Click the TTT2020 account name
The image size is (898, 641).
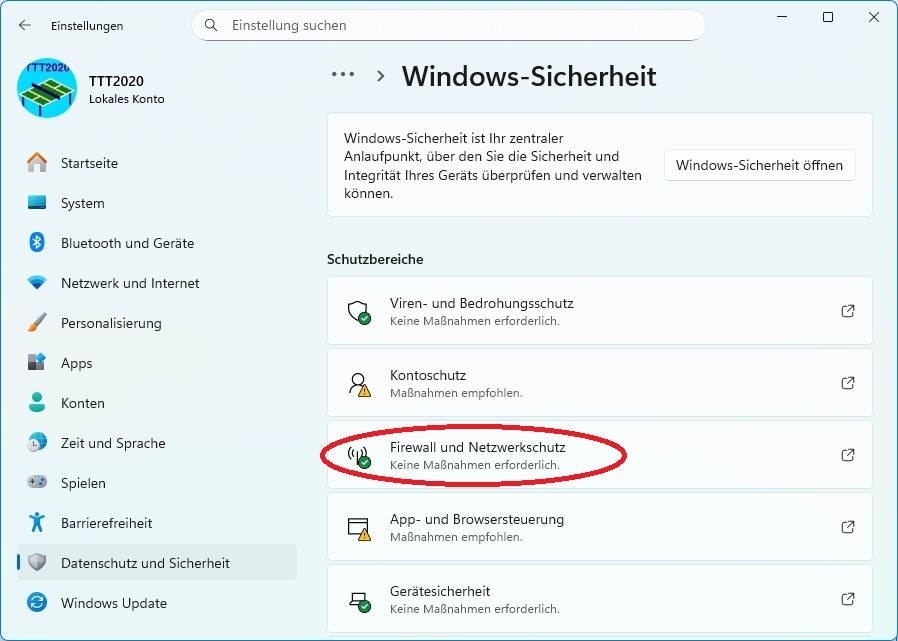(x=116, y=81)
